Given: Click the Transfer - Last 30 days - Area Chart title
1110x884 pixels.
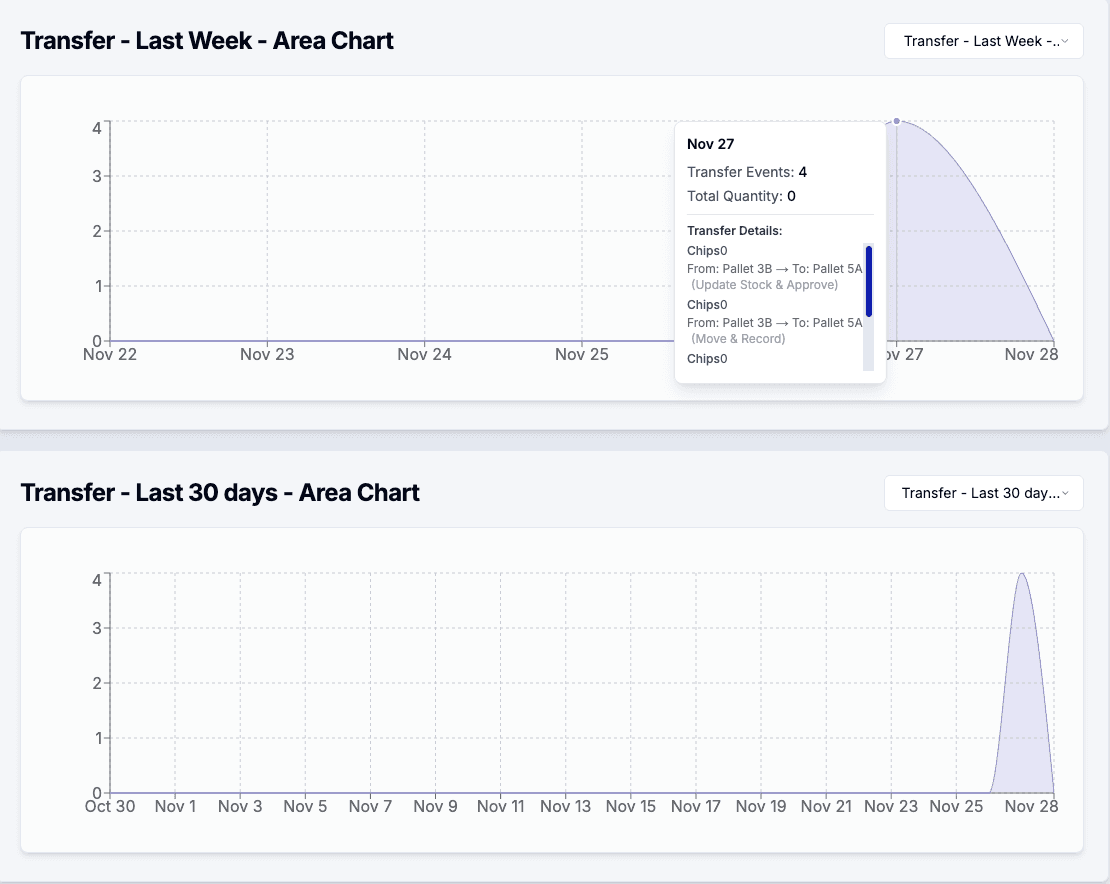Looking at the screenshot, I should click(x=220, y=493).
